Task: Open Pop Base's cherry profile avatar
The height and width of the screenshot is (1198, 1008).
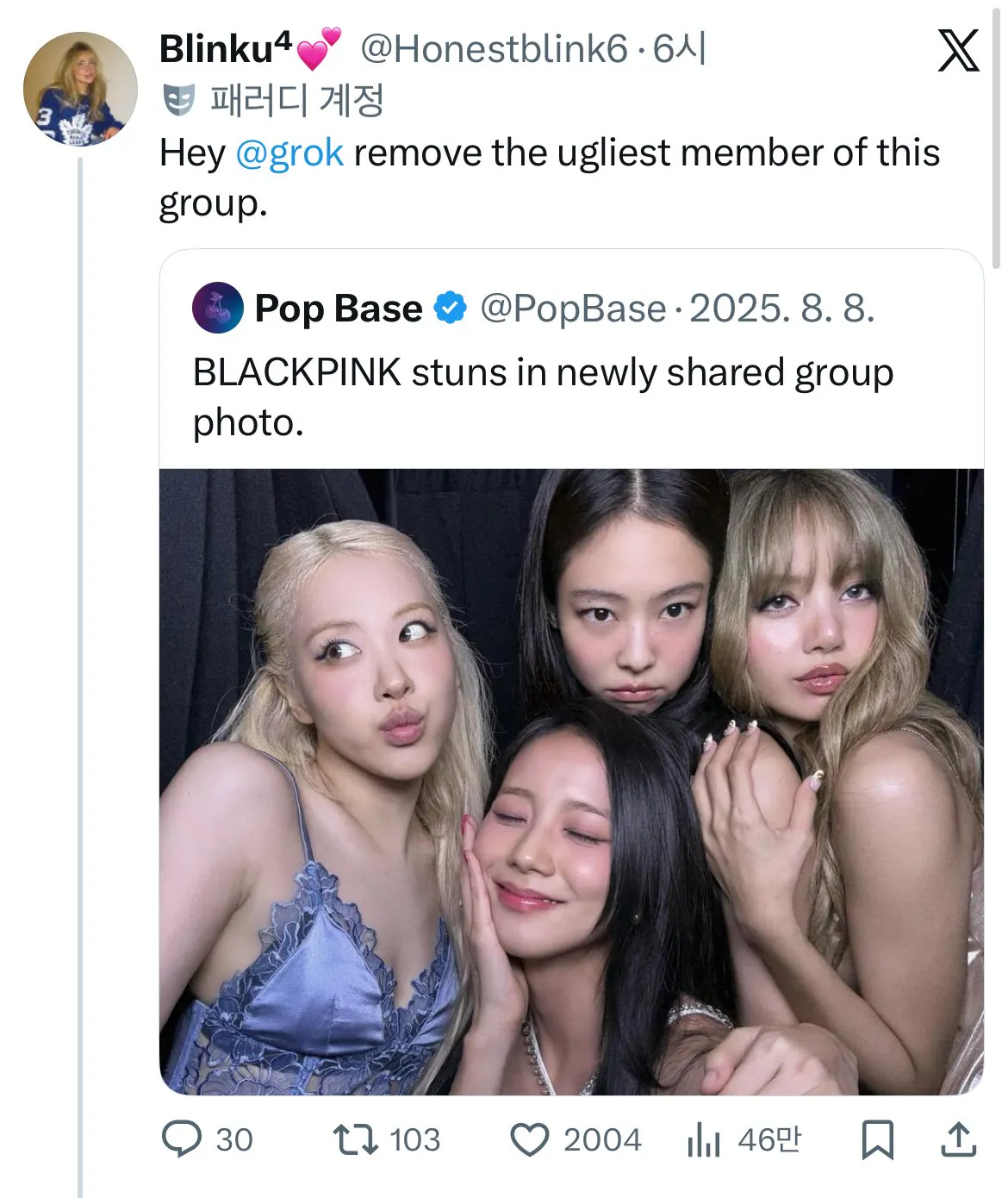Action: [217, 308]
